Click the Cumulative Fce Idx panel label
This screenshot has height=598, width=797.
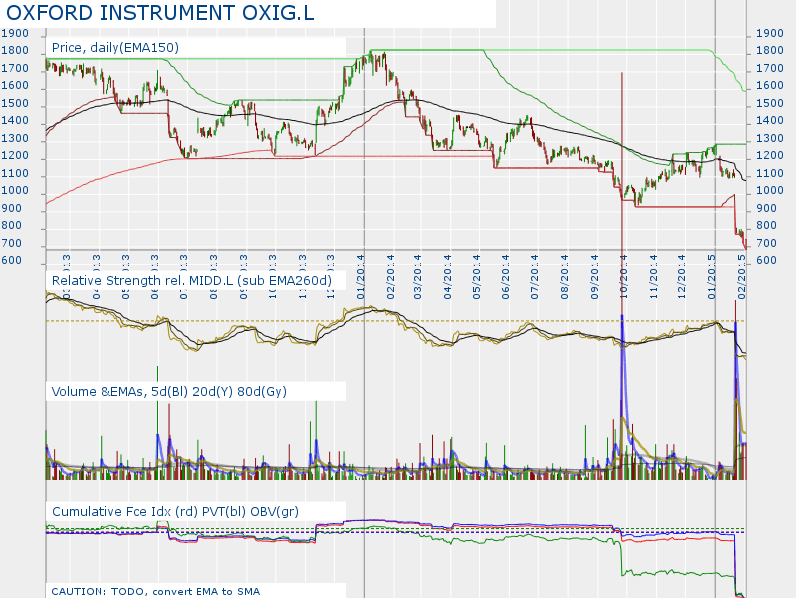[175, 512]
